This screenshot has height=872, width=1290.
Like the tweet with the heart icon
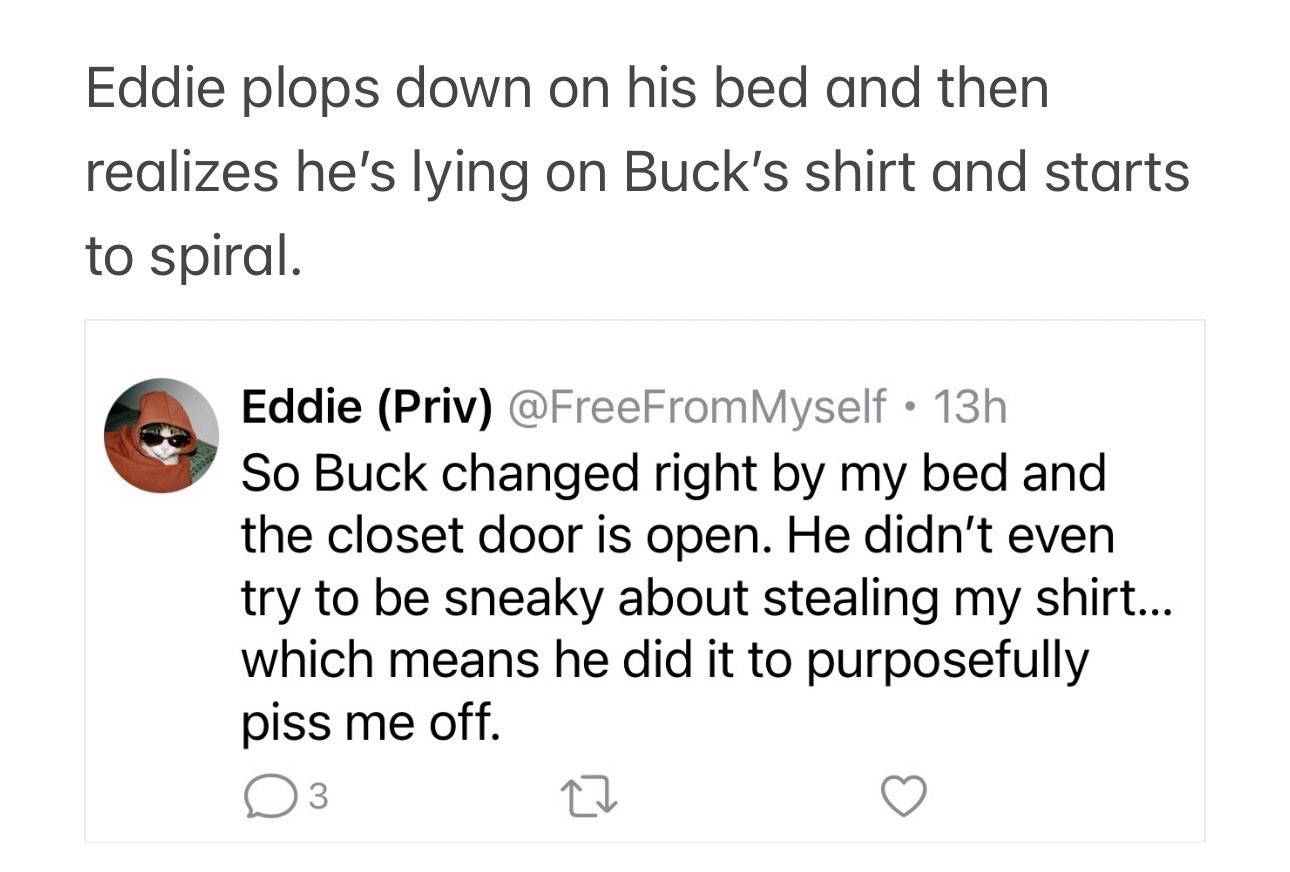903,797
